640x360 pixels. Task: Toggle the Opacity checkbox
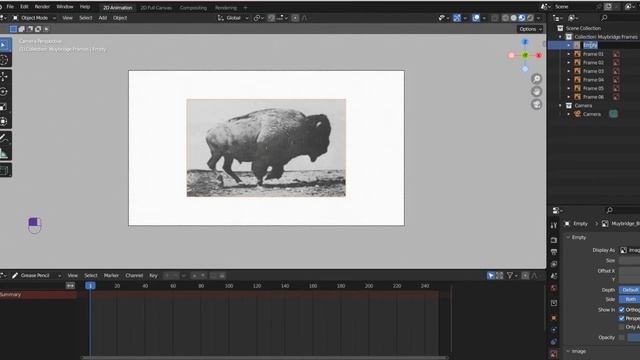(x=622, y=338)
